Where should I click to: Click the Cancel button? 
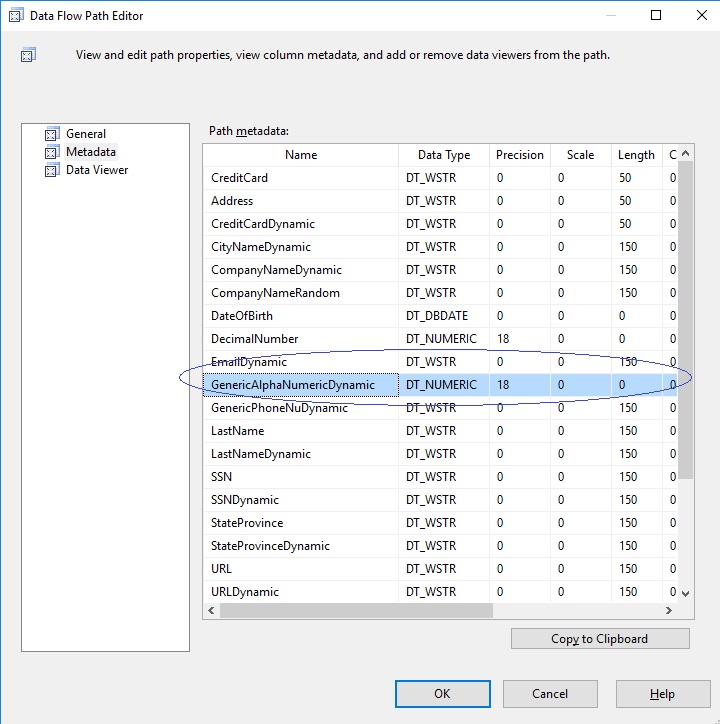550,694
